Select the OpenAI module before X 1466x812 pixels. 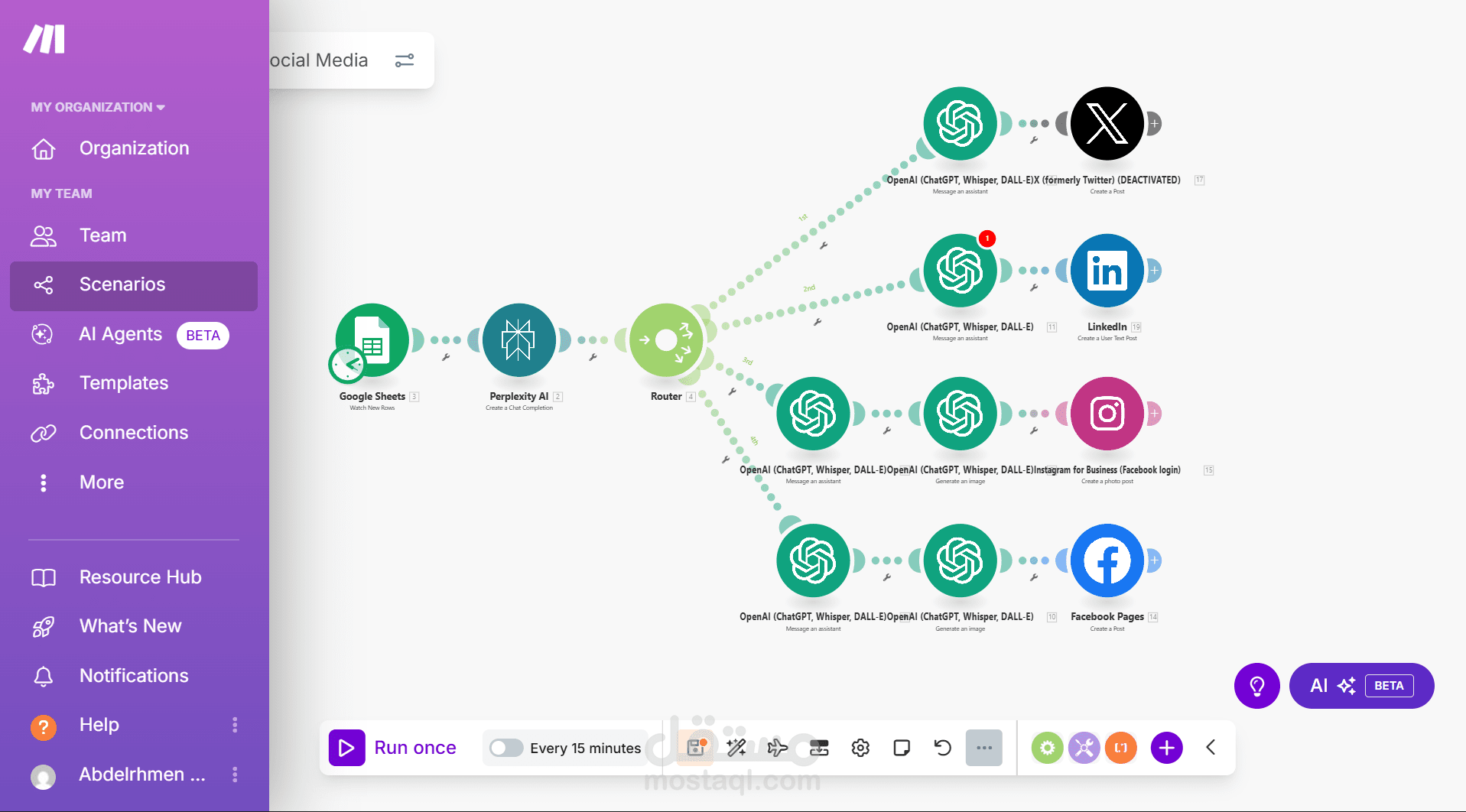point(960,123)
